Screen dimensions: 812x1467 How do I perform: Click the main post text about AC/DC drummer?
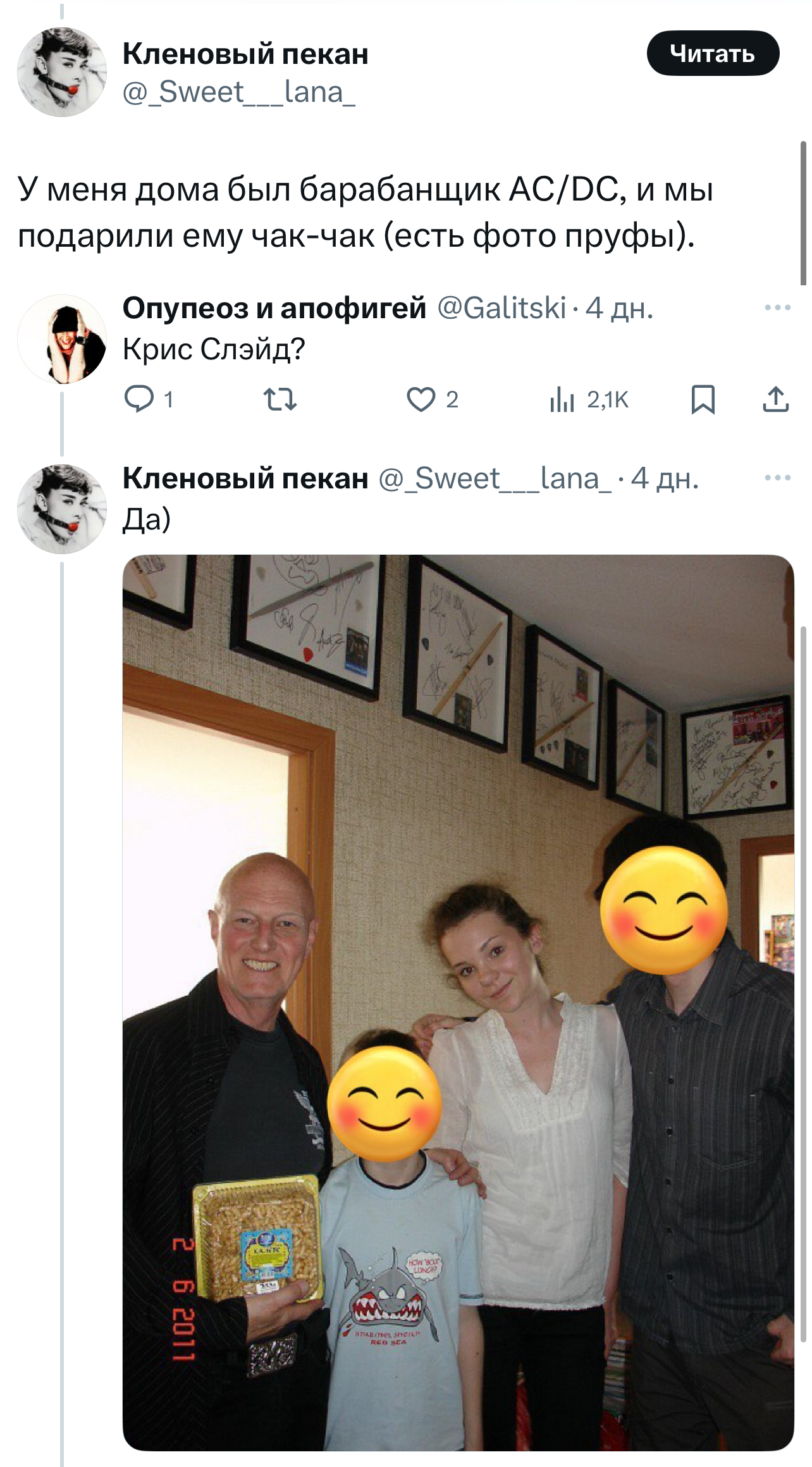tap(366, 212)
